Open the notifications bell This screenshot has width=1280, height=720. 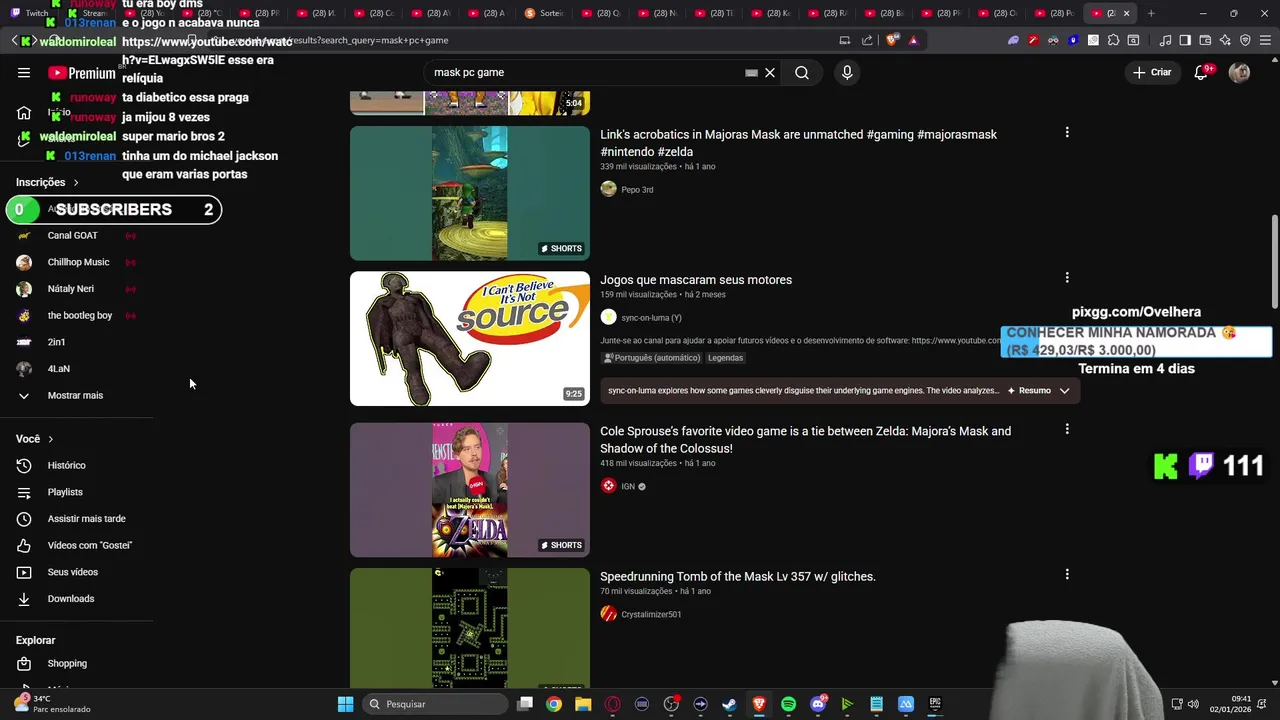click(1201, 73)
